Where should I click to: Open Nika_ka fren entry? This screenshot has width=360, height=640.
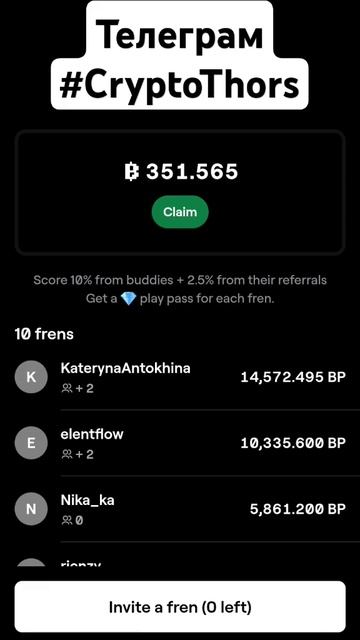(x=180, y=509)
